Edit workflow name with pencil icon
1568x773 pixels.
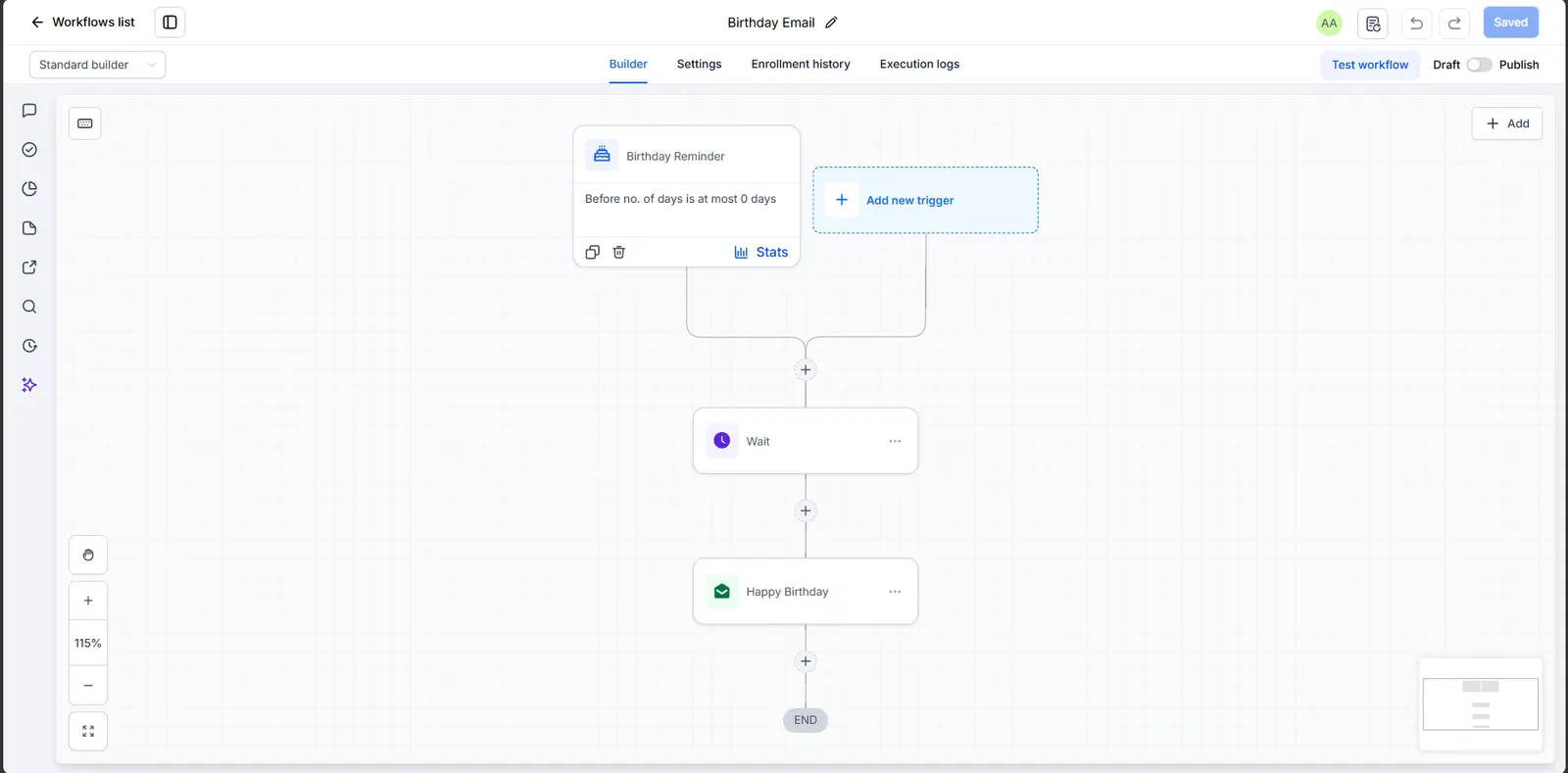pyautogui.click(x=831, y=23)
